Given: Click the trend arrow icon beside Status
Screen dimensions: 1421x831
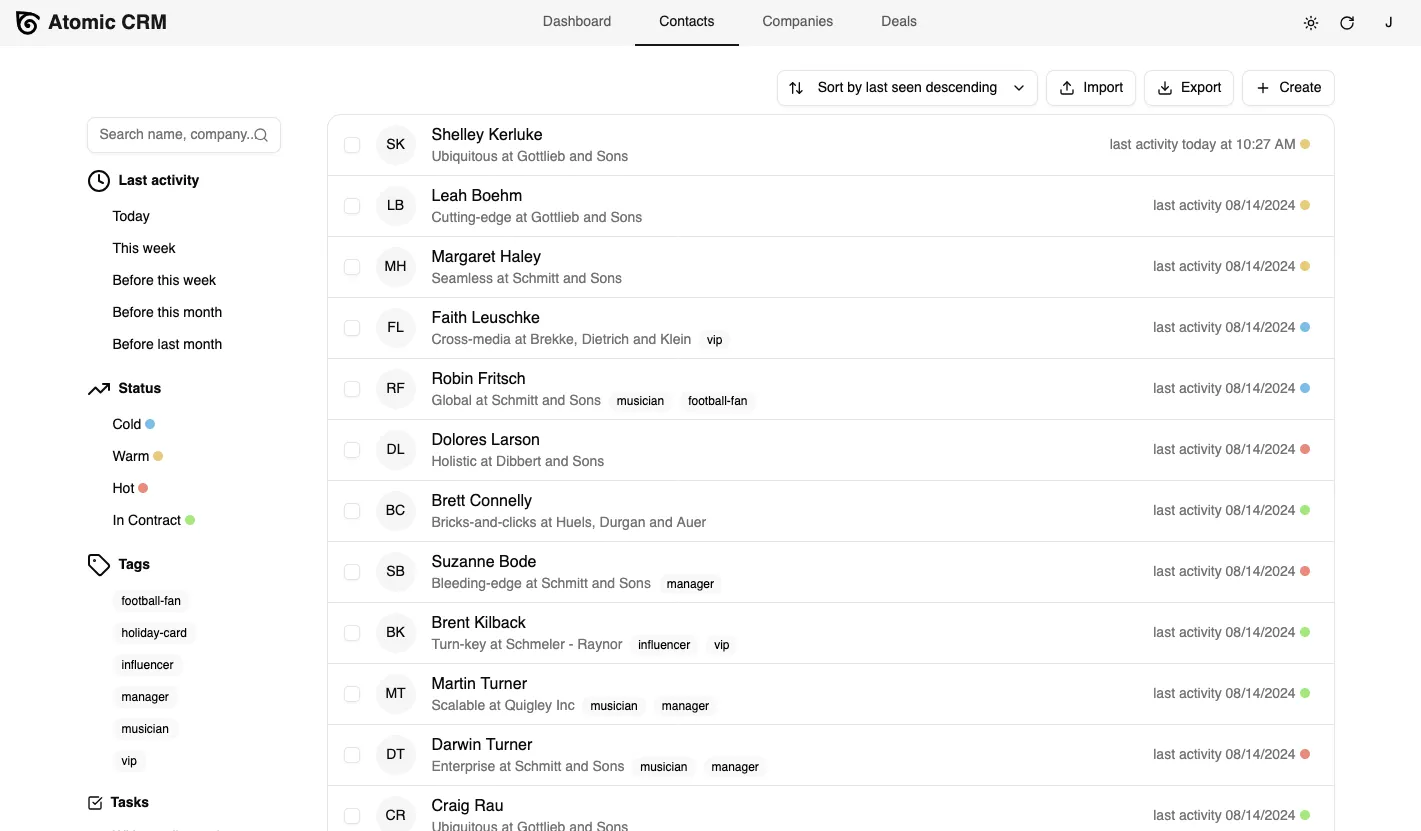Looking at the screenshot, I should (x=98, y=388).
